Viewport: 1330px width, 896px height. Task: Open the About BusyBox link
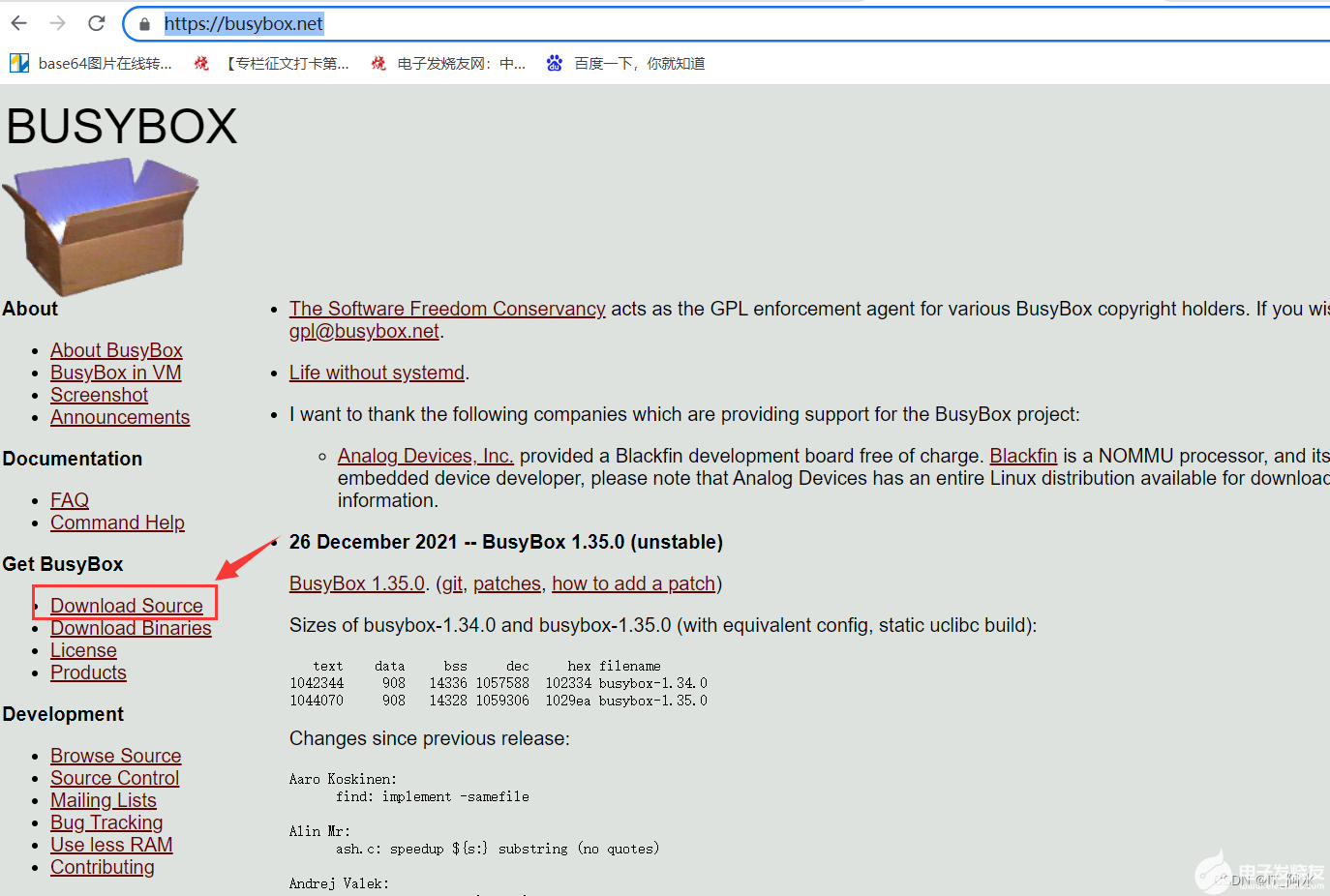[x=116, y=350]
